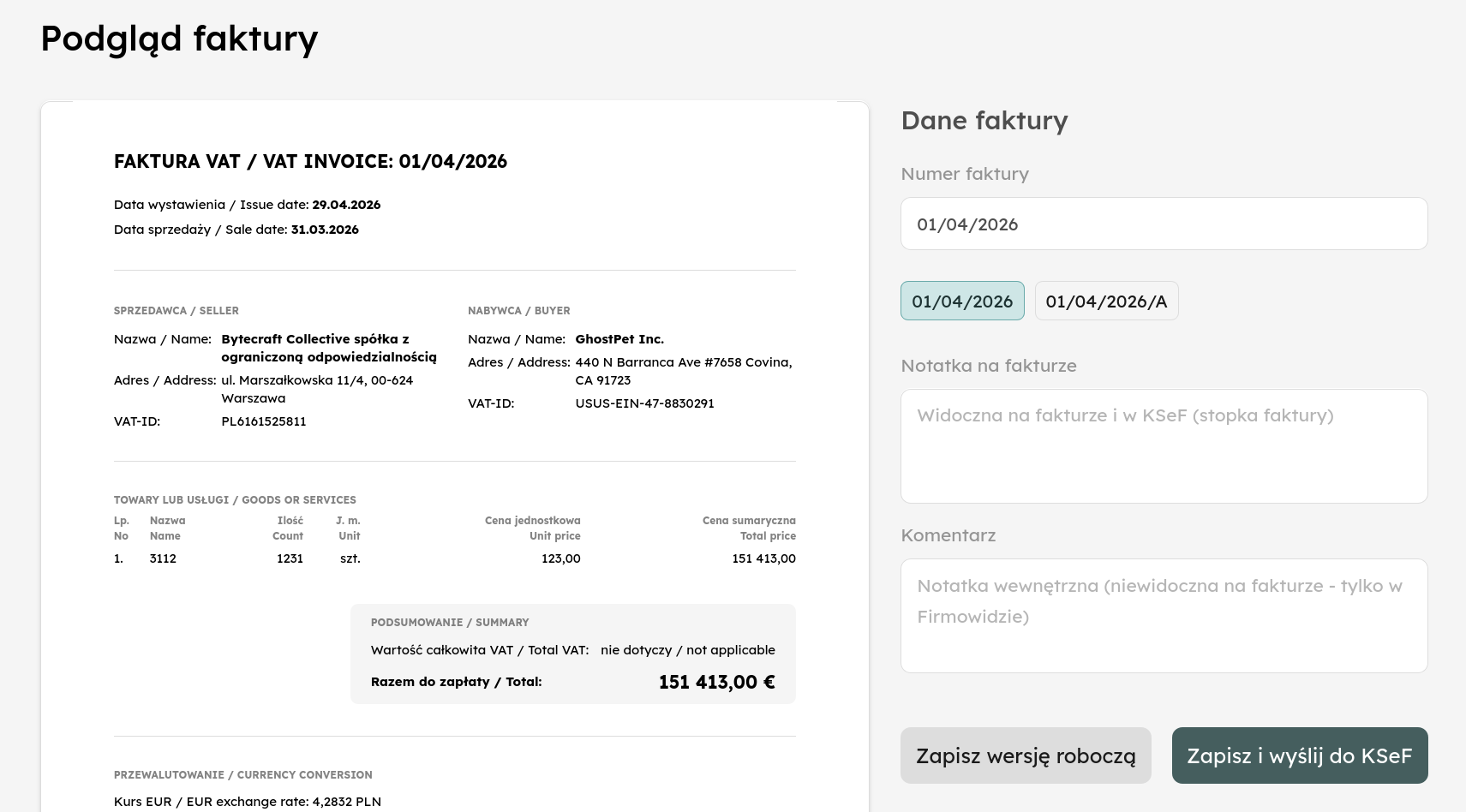Click buyer name GhostPet Inc.
Image resolution: width=1466 pixels, height=812 pixels.
619,338
